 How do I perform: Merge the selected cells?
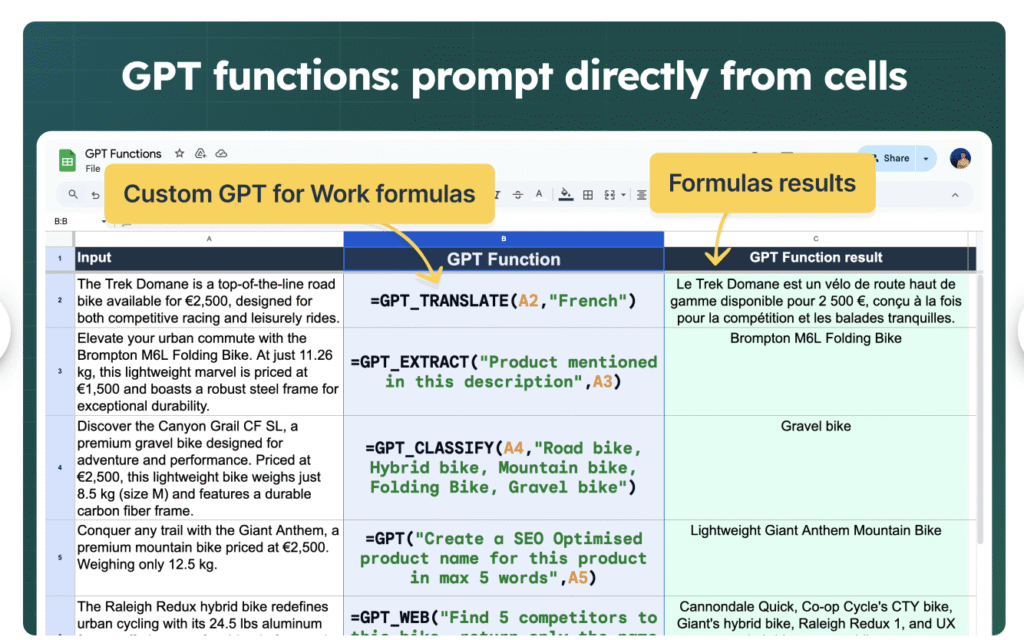610,195
